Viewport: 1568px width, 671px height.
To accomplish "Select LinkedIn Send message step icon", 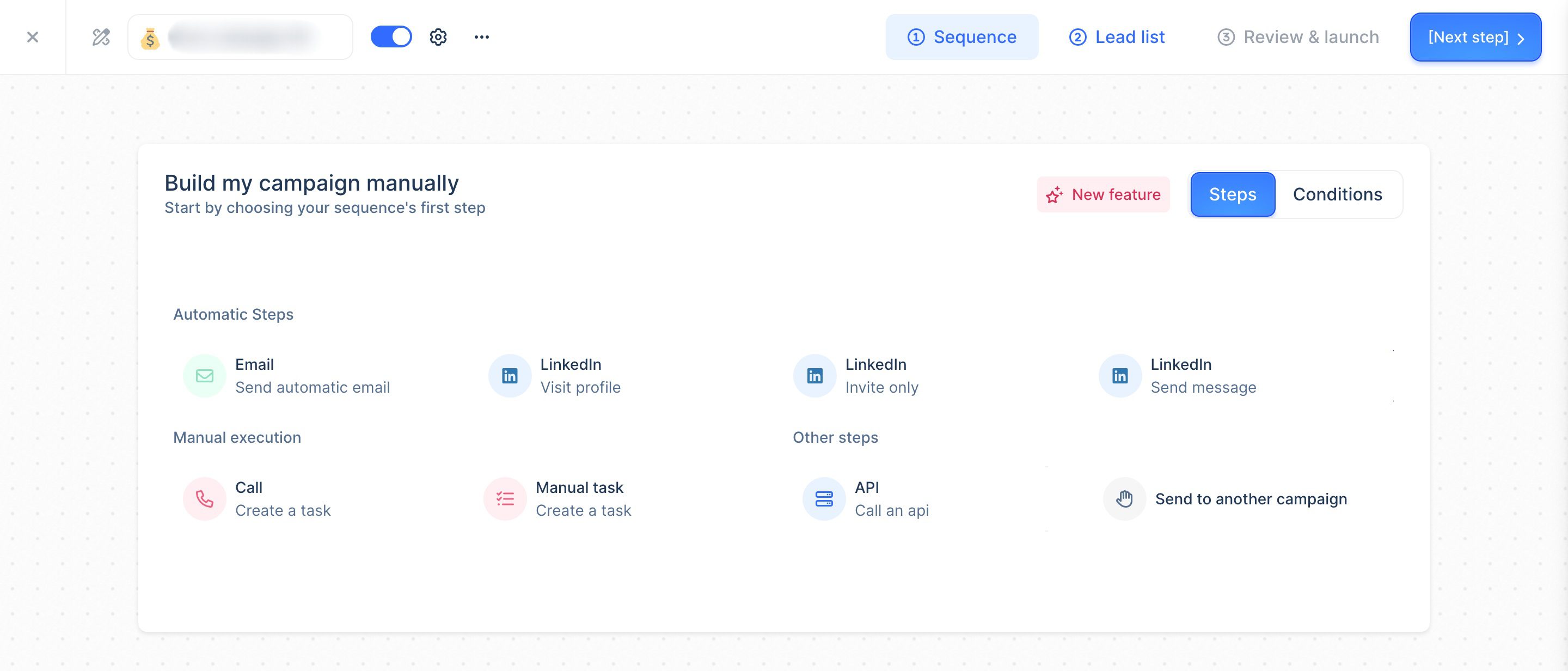I will 1120,374.
